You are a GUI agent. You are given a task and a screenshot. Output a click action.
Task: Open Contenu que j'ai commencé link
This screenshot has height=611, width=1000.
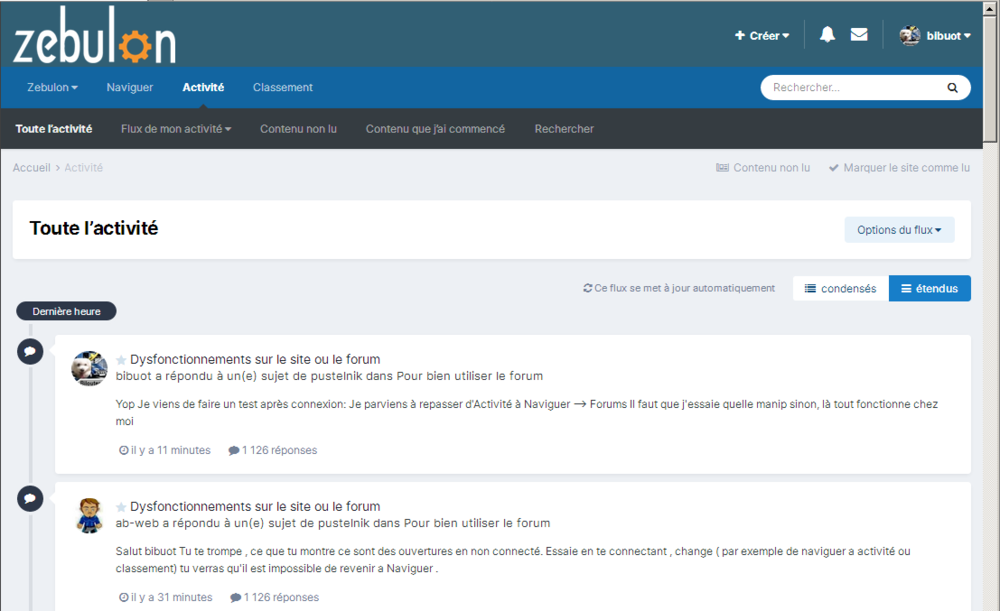435,129
